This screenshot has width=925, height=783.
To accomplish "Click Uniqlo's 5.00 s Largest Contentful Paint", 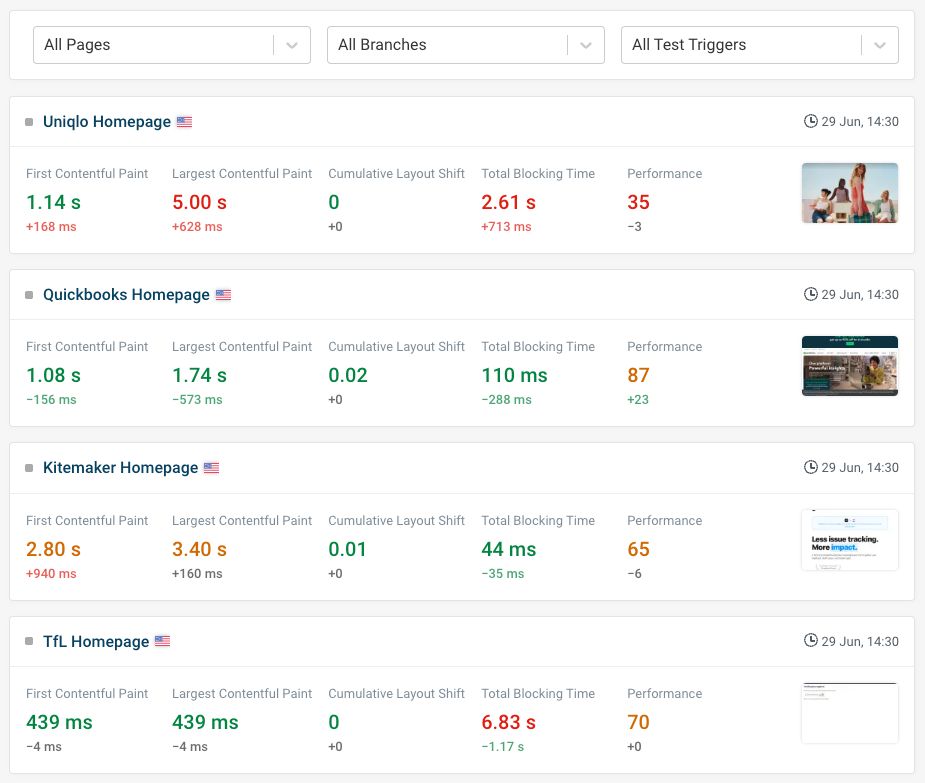I will coord(199,202).
